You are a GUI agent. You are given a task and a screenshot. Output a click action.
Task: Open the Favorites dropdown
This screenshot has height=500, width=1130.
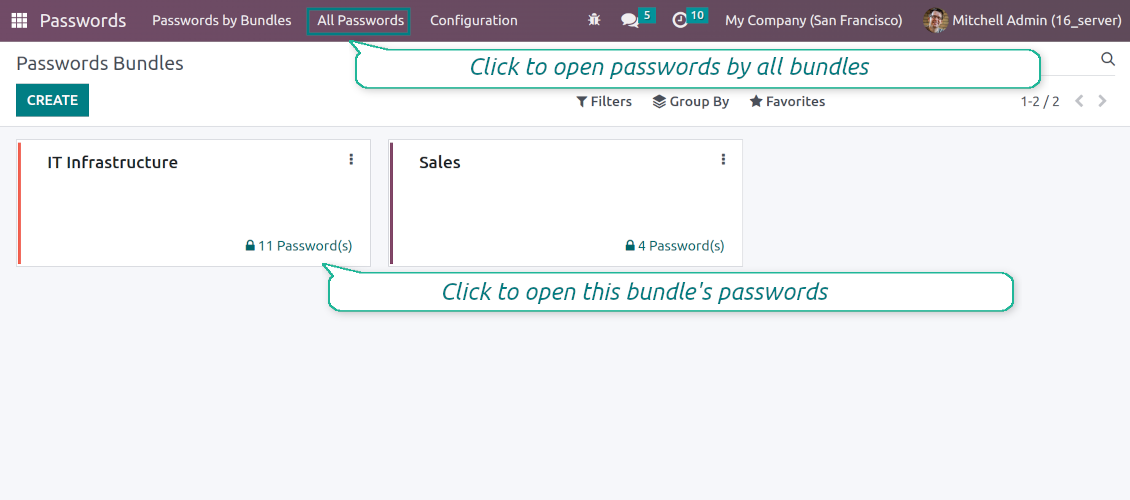pyautogui.click(x=787, y=101)
